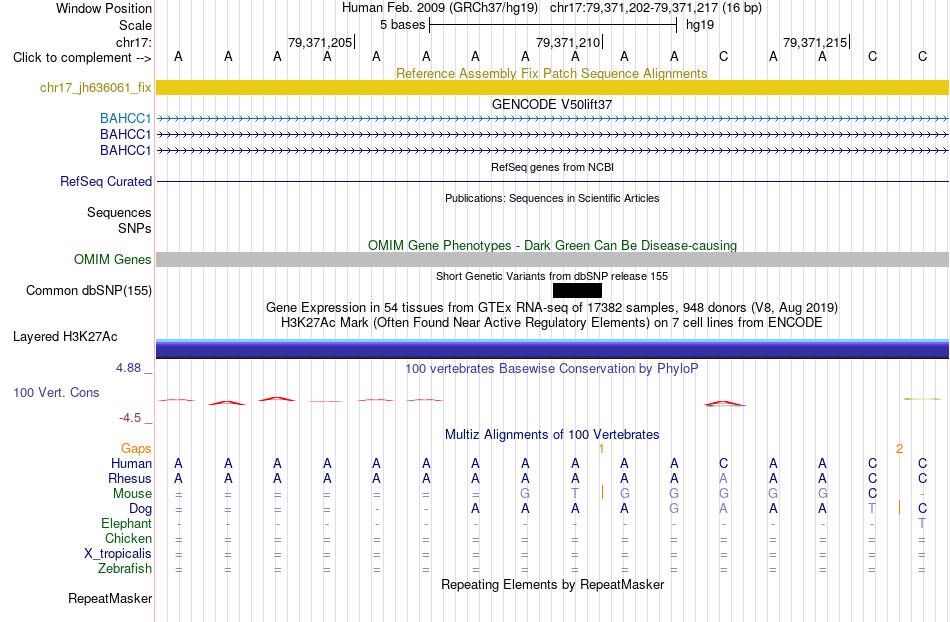This screenshot has height=622, width=950.
Task: Click the Human species label
Action: pyautogui.click(x=131, y=463)
